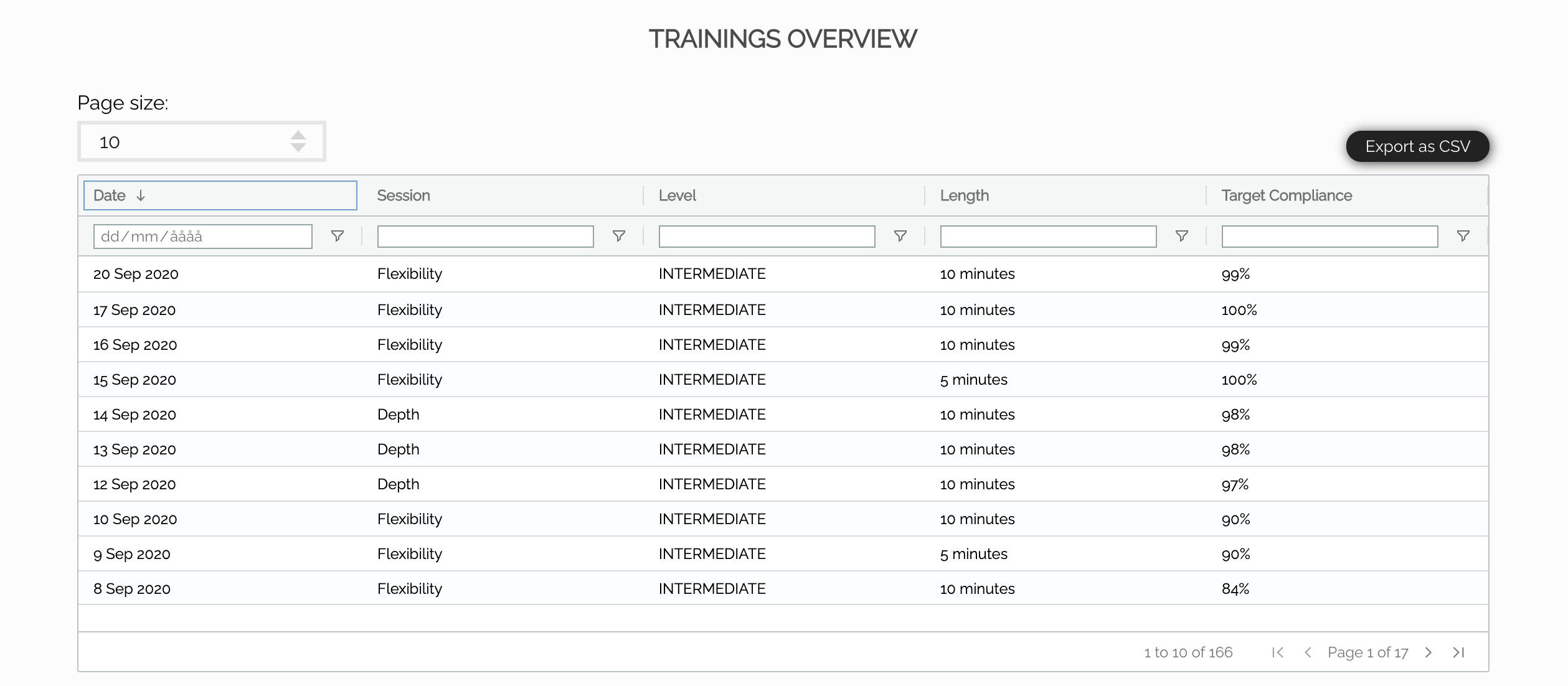The height and width of the screenshot is (686, 1568).
Task: Focus the Session filter input field
Action: [x=485, y=237]
